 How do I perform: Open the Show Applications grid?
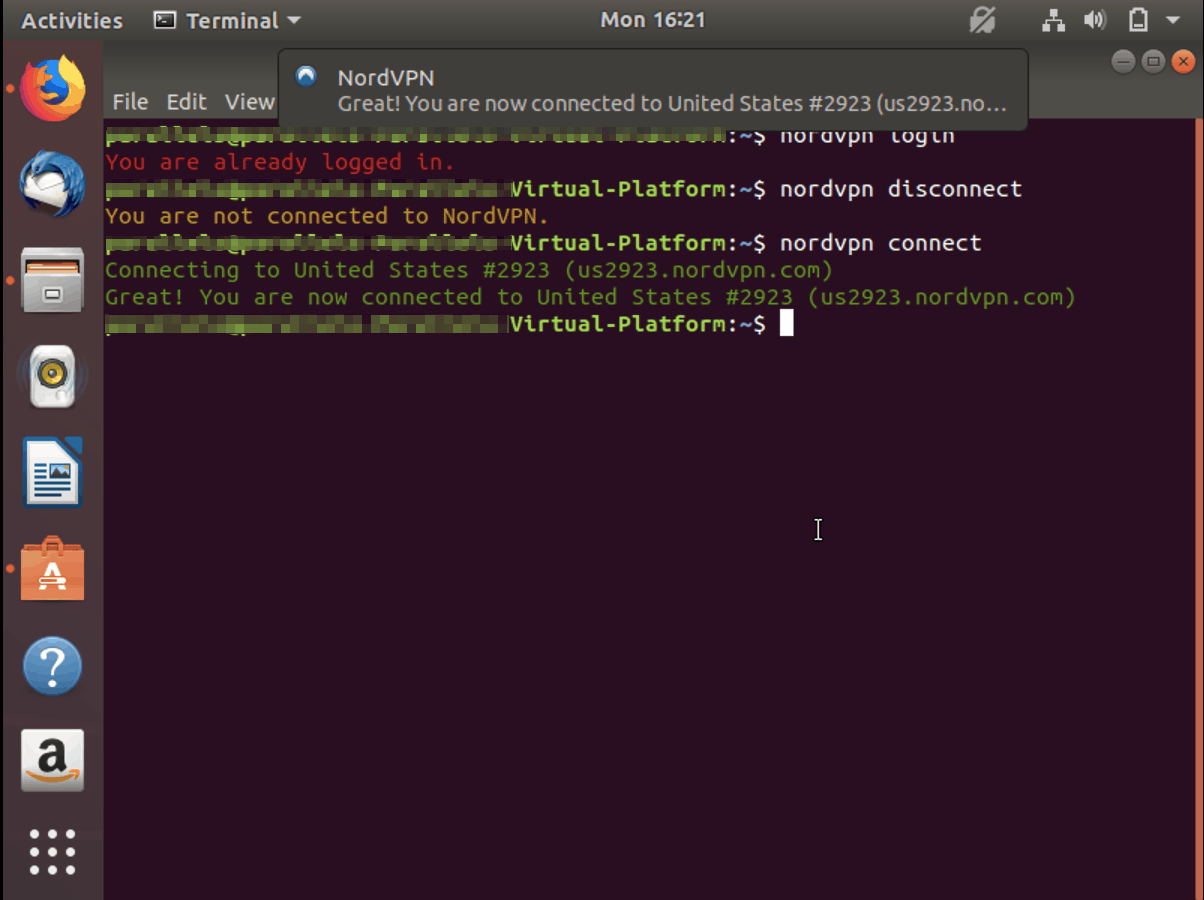coord(52,852)
